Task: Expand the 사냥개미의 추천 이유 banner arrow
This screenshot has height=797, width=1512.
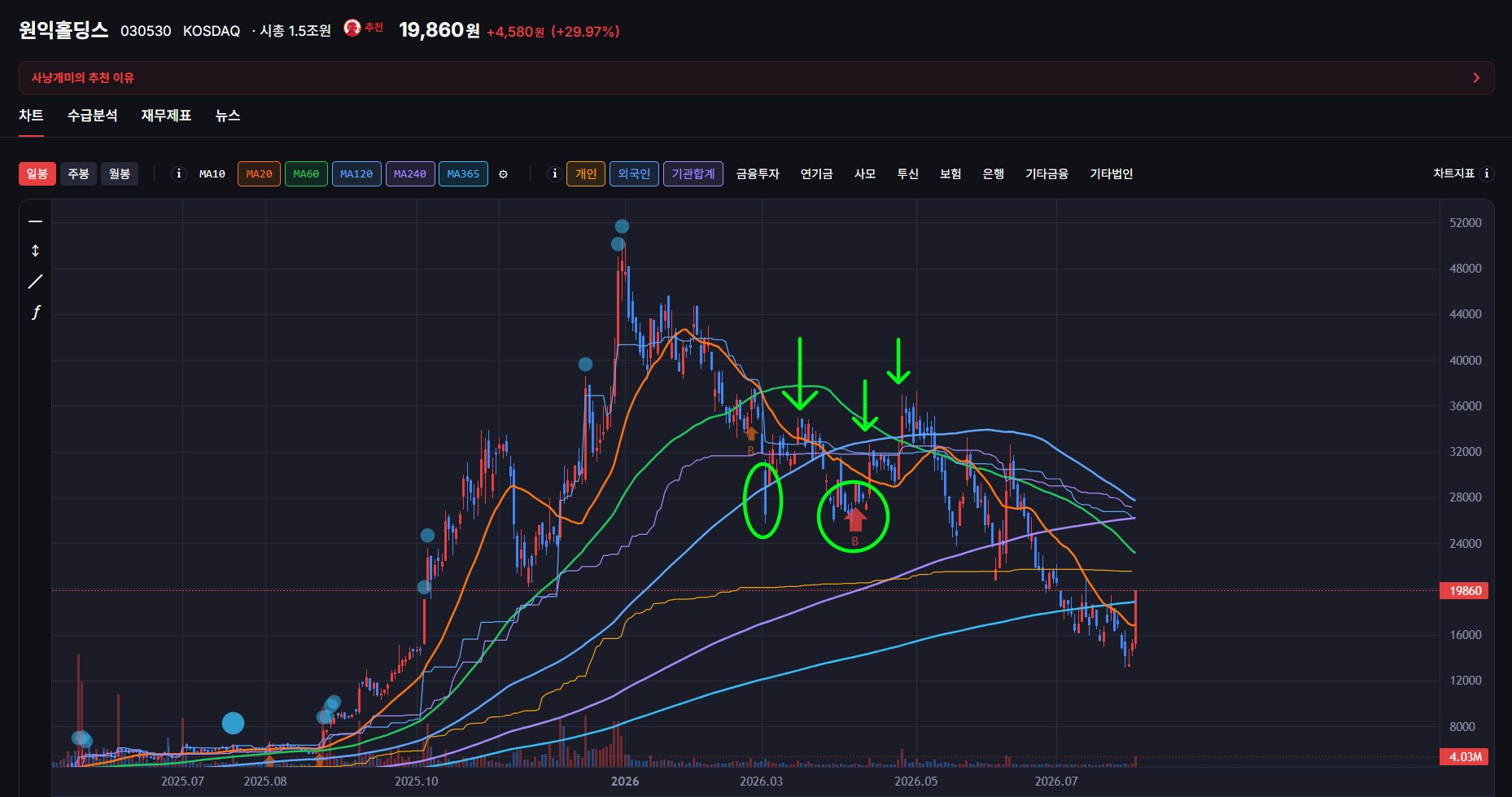Action: 1476,78
